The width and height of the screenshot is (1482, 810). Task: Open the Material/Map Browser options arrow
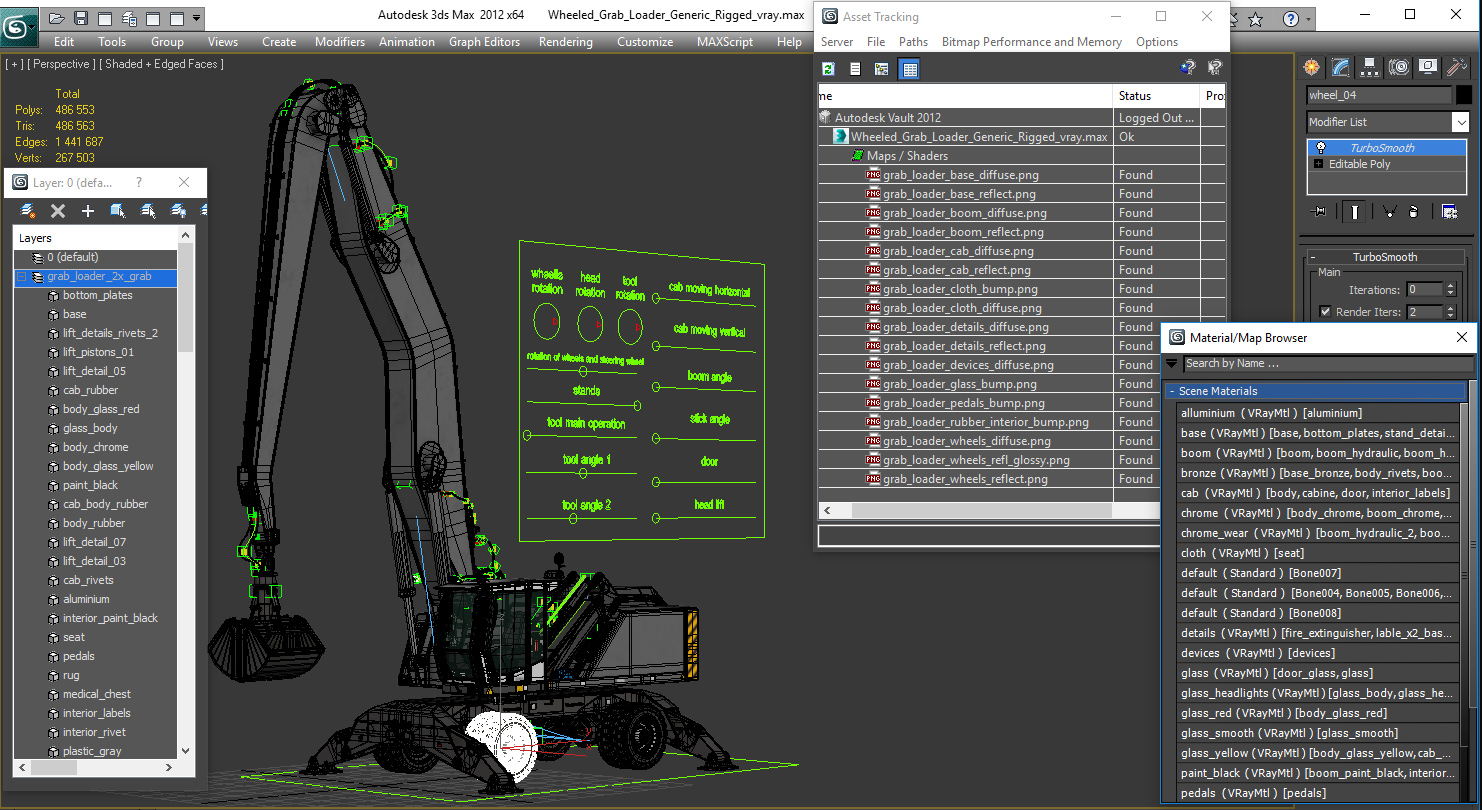(1171, 364)
